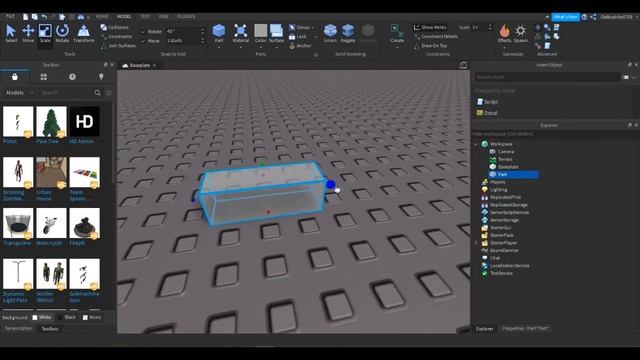Open Toolbox Recent clock tab

tap(72, 77)
